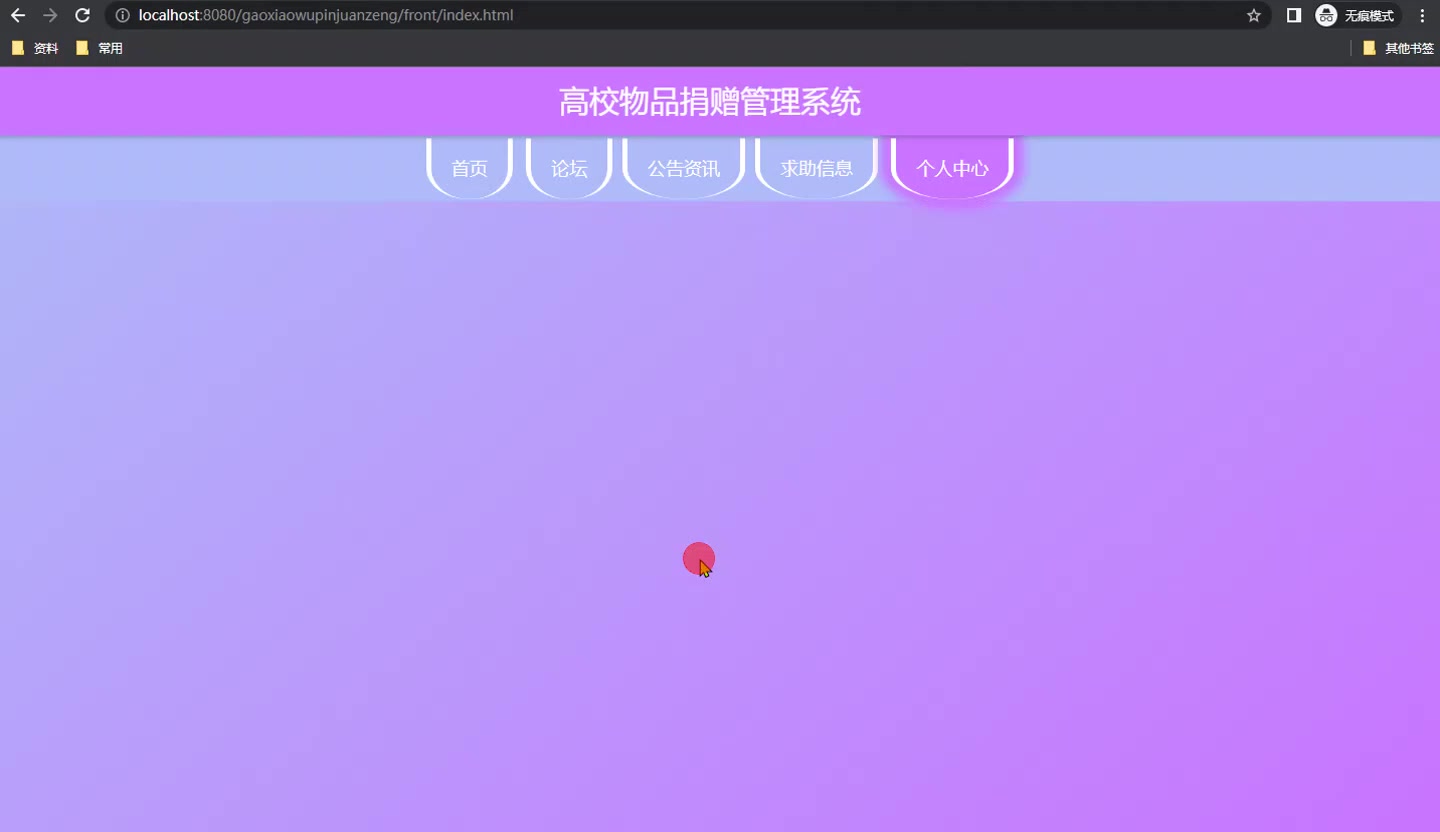Click the 资料 bookmark folder icon
The height and width of the screenshot is (832, 1440).
pos(18,47)
